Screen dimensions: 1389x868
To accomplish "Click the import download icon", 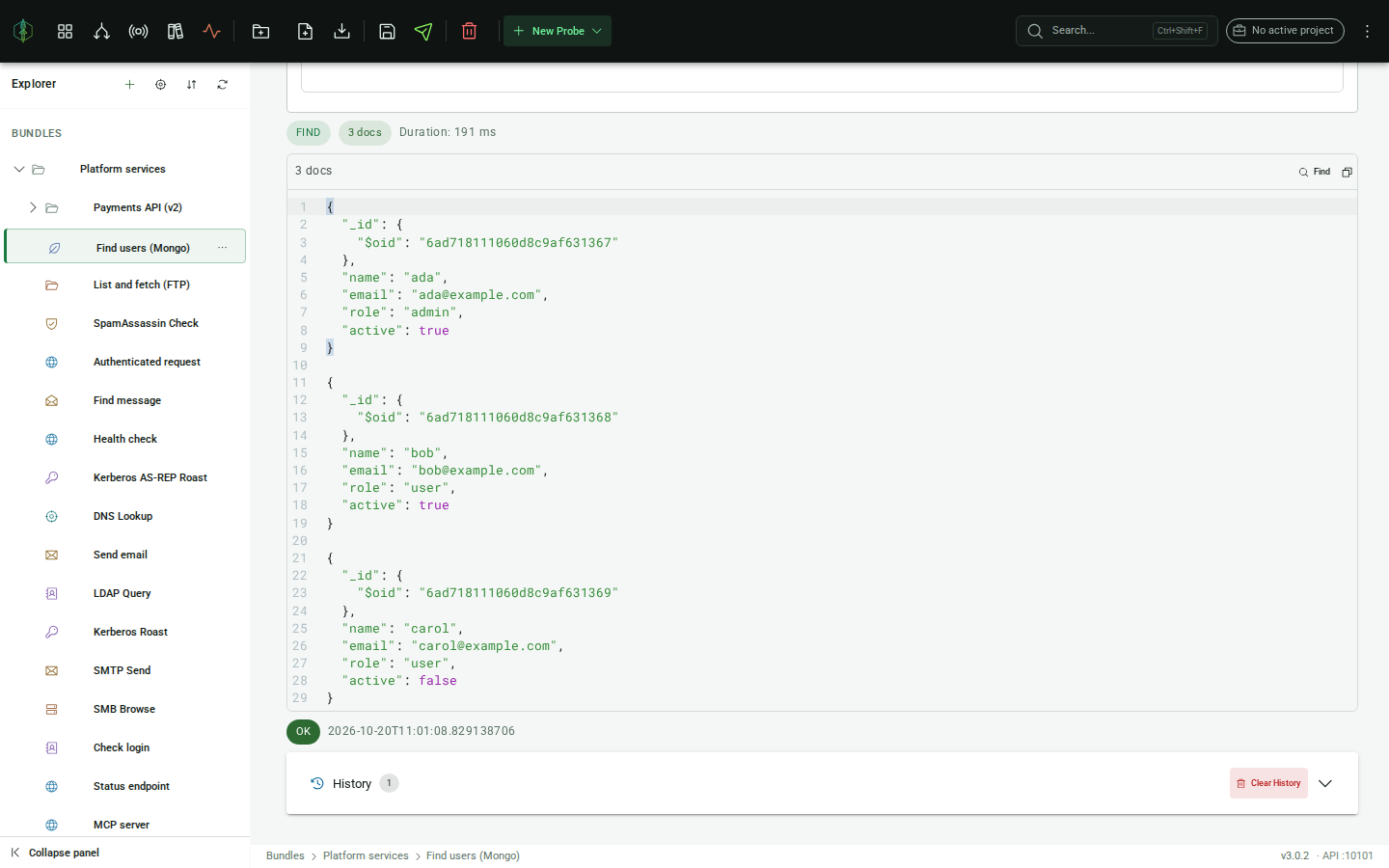I will click(341, 31).
